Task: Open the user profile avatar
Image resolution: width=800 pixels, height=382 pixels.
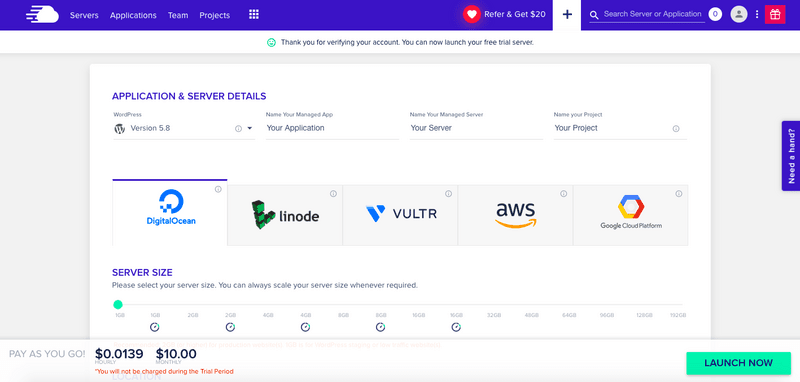Action: (739, 14)
